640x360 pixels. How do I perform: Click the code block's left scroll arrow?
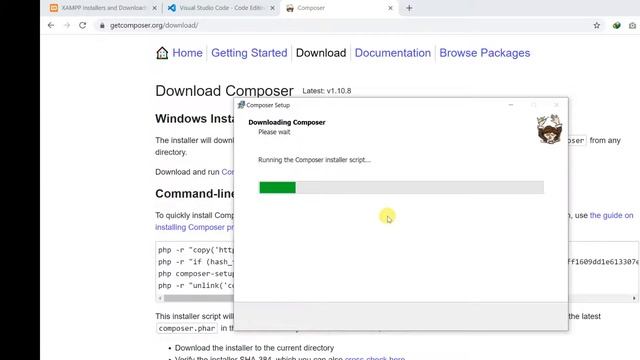tap(160, 298)
